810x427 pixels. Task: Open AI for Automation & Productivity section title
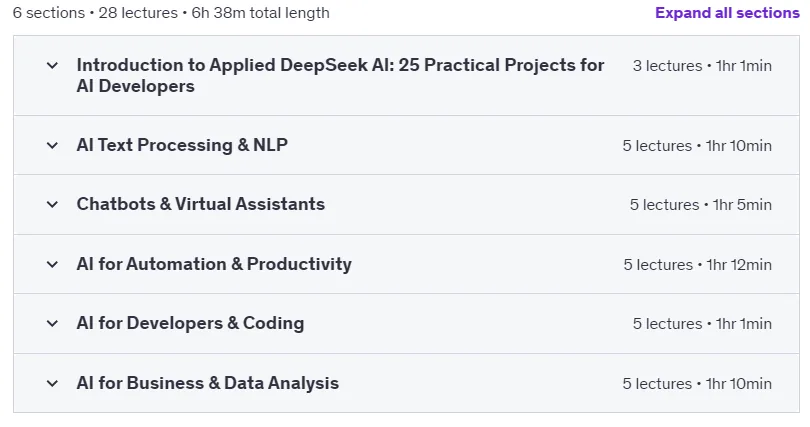[x=214, y=264]
